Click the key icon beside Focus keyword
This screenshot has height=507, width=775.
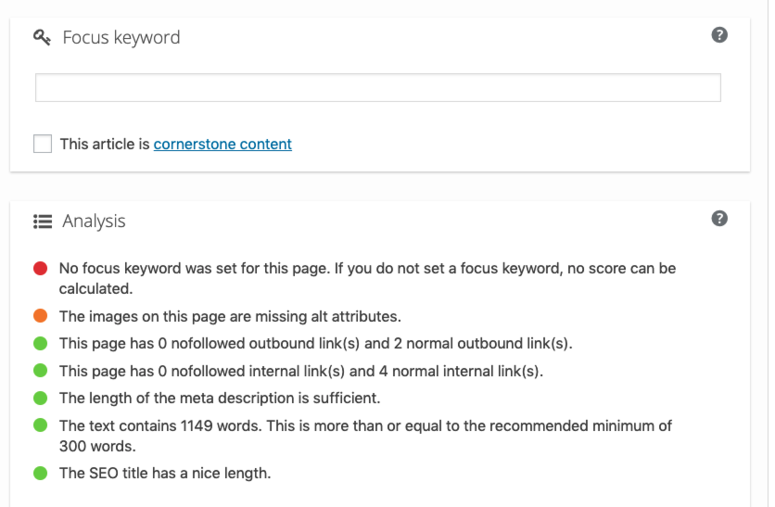tap(42, 38)
